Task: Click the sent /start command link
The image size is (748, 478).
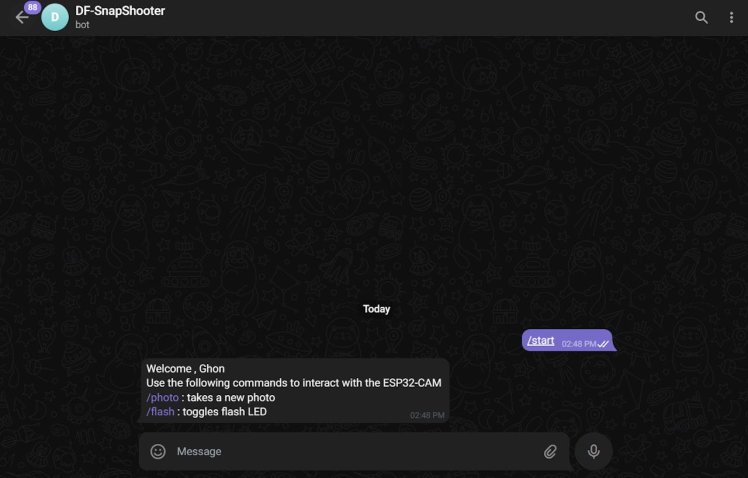Action: click(540, 341)
